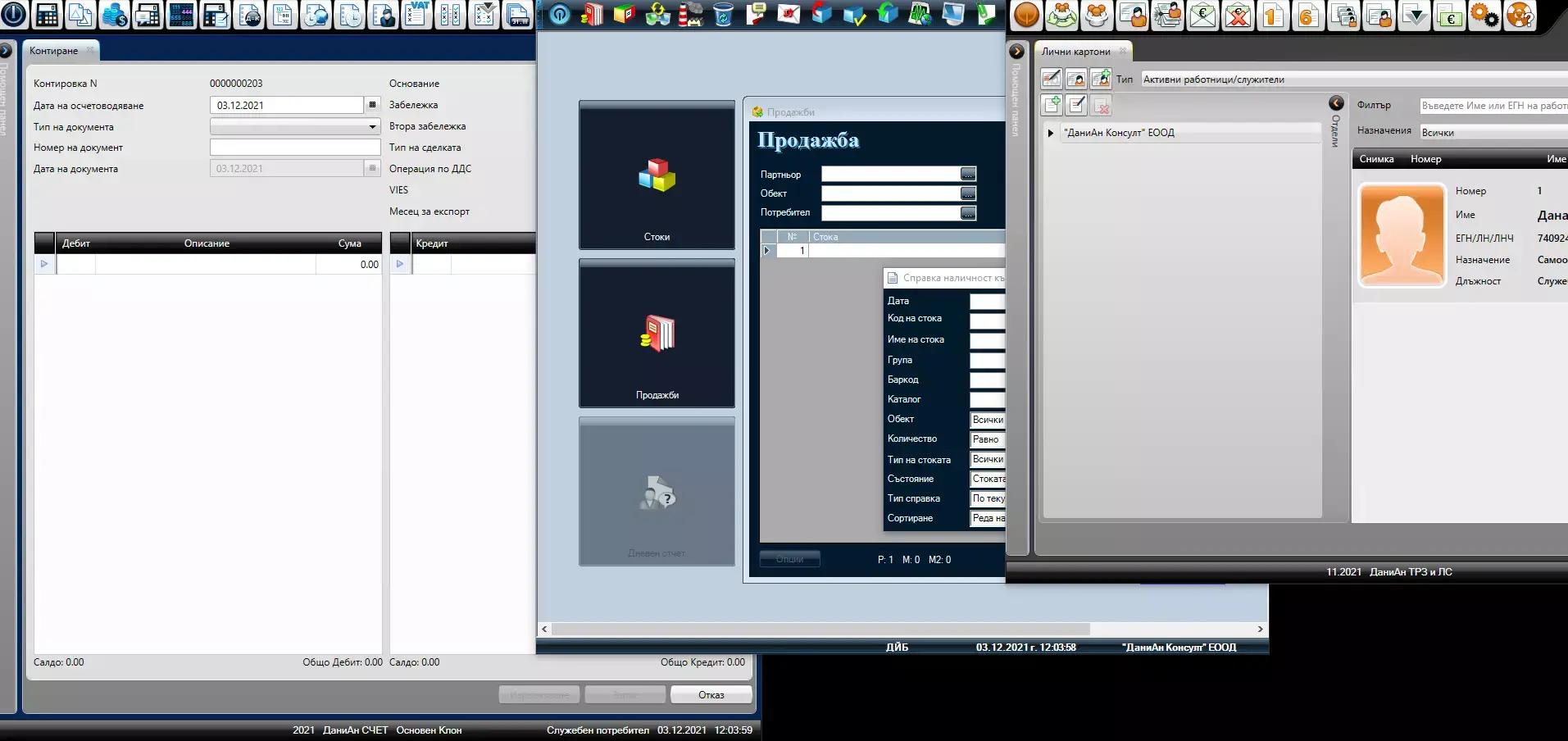This screenshot has height=741, width=1568.
Task: Click the add new department icon
Action: click(1052, 105)
